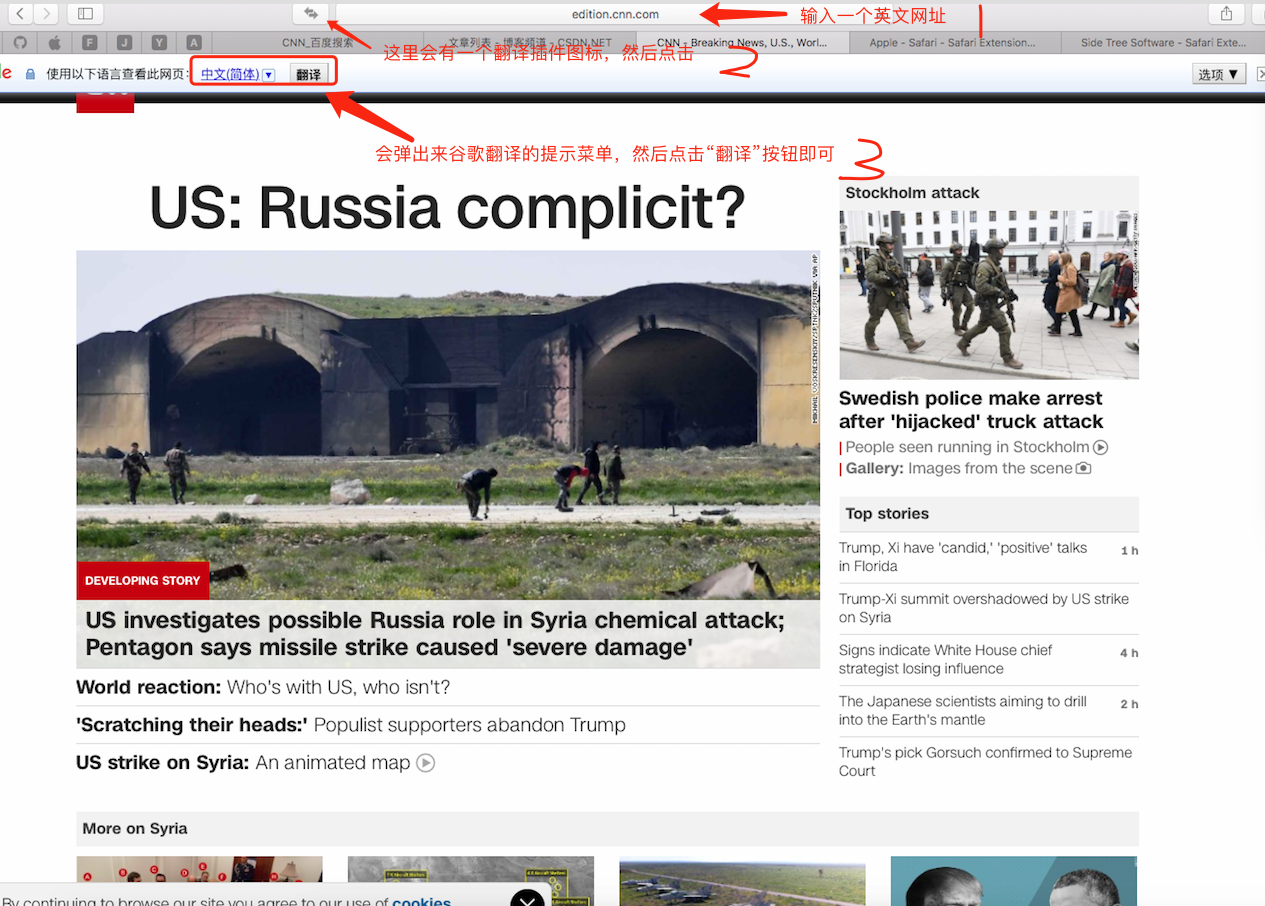Screen dimensions: 1265x906
Task: Play the 'People seen running in Stockholm' video icon
Action: (1101, 447)
